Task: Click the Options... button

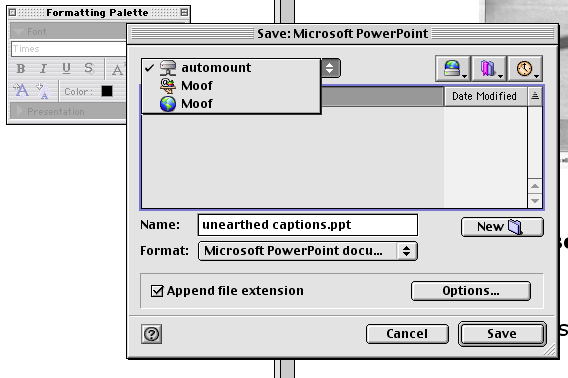Action: (471, 291)
